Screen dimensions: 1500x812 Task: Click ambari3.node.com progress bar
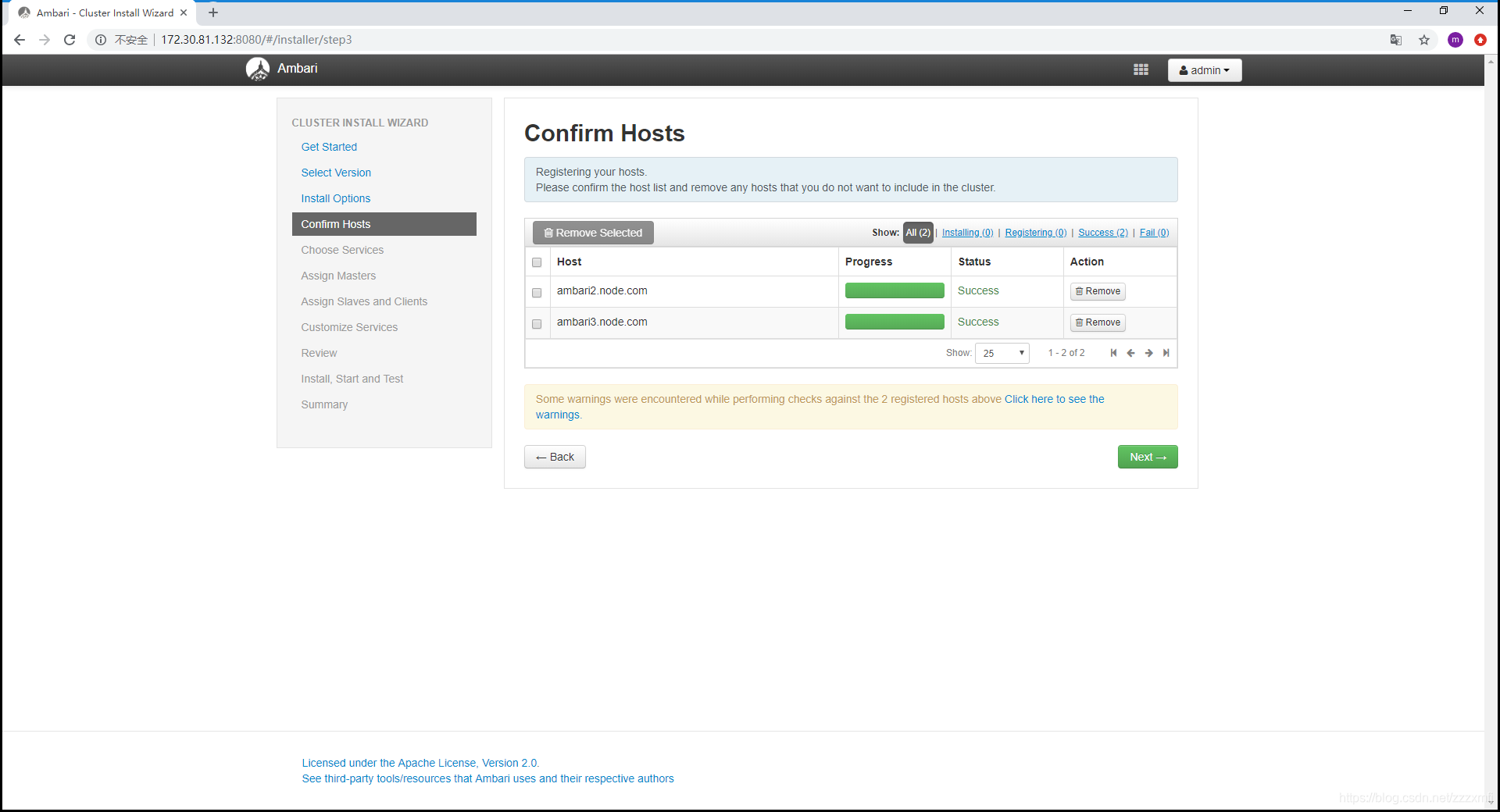pyautogui.click(x=895, y=322)
